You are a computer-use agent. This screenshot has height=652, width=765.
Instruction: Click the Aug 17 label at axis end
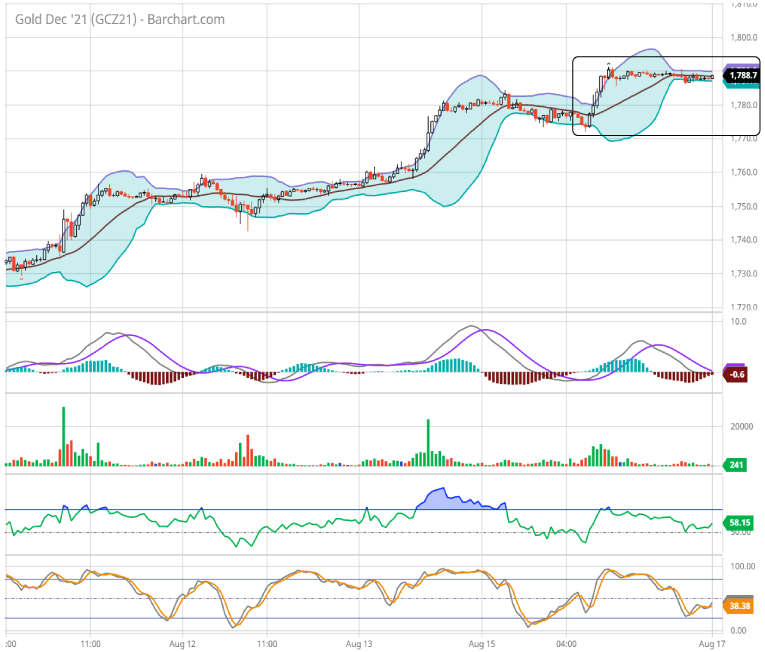click(709, 645)
